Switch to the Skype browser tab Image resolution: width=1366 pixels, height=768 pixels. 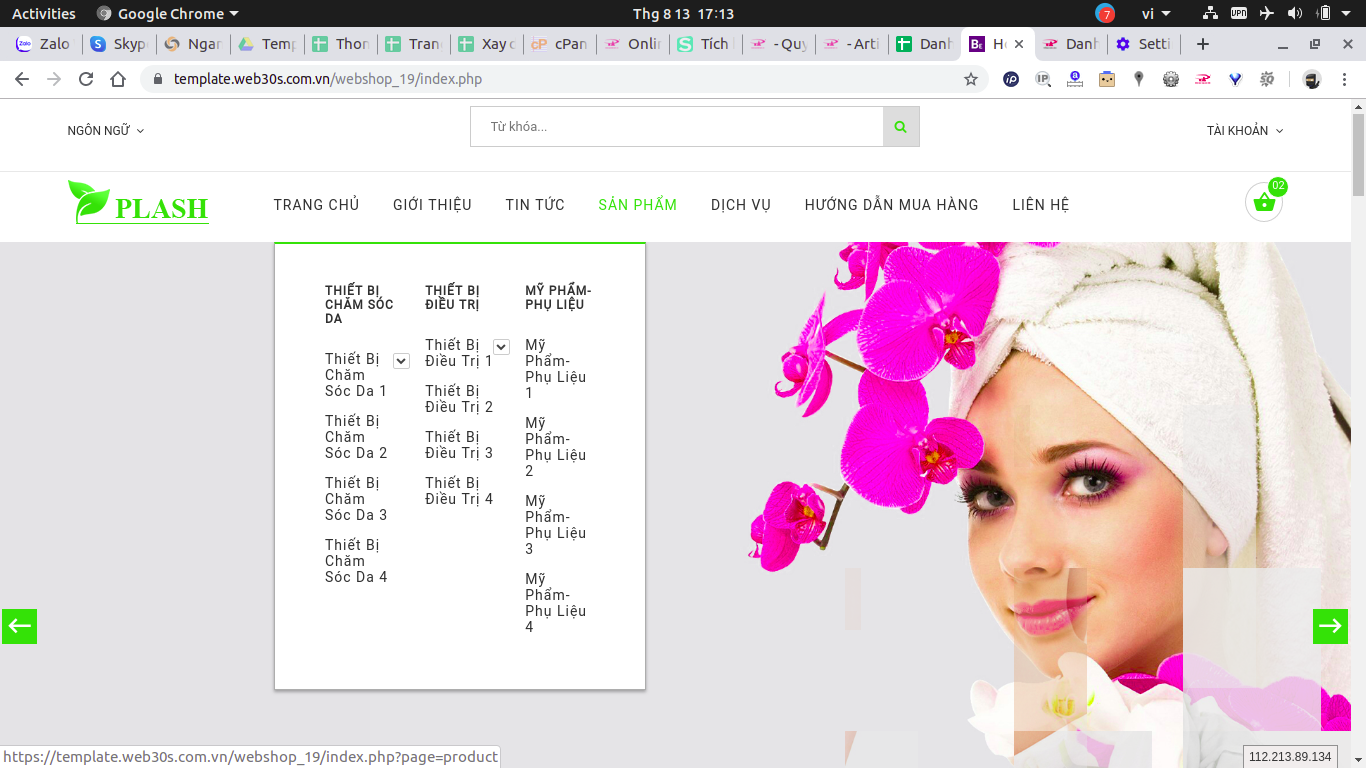[117, 44]
